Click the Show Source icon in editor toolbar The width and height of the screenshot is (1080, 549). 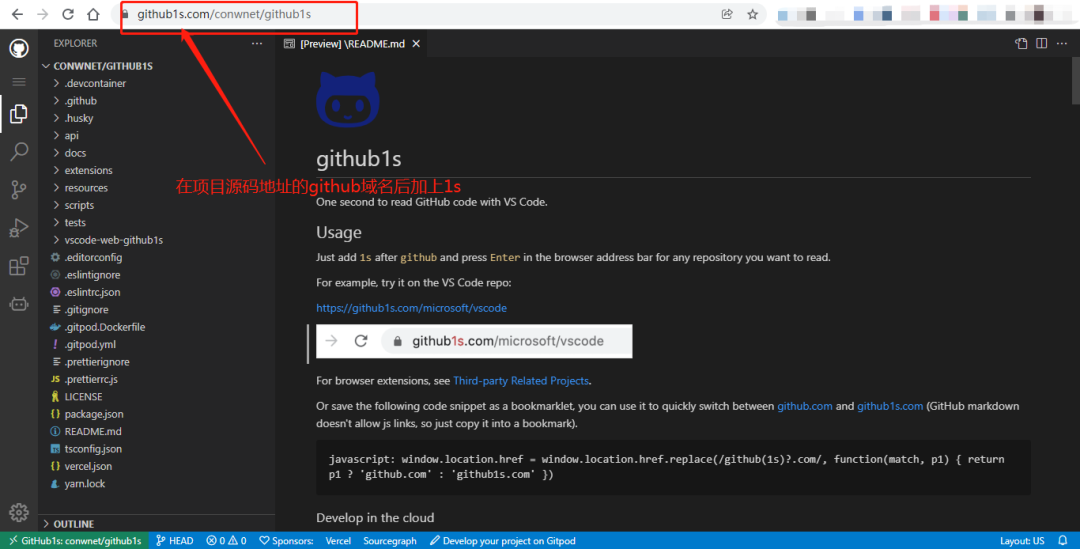pyautogui.click(x=1021, y=43)
